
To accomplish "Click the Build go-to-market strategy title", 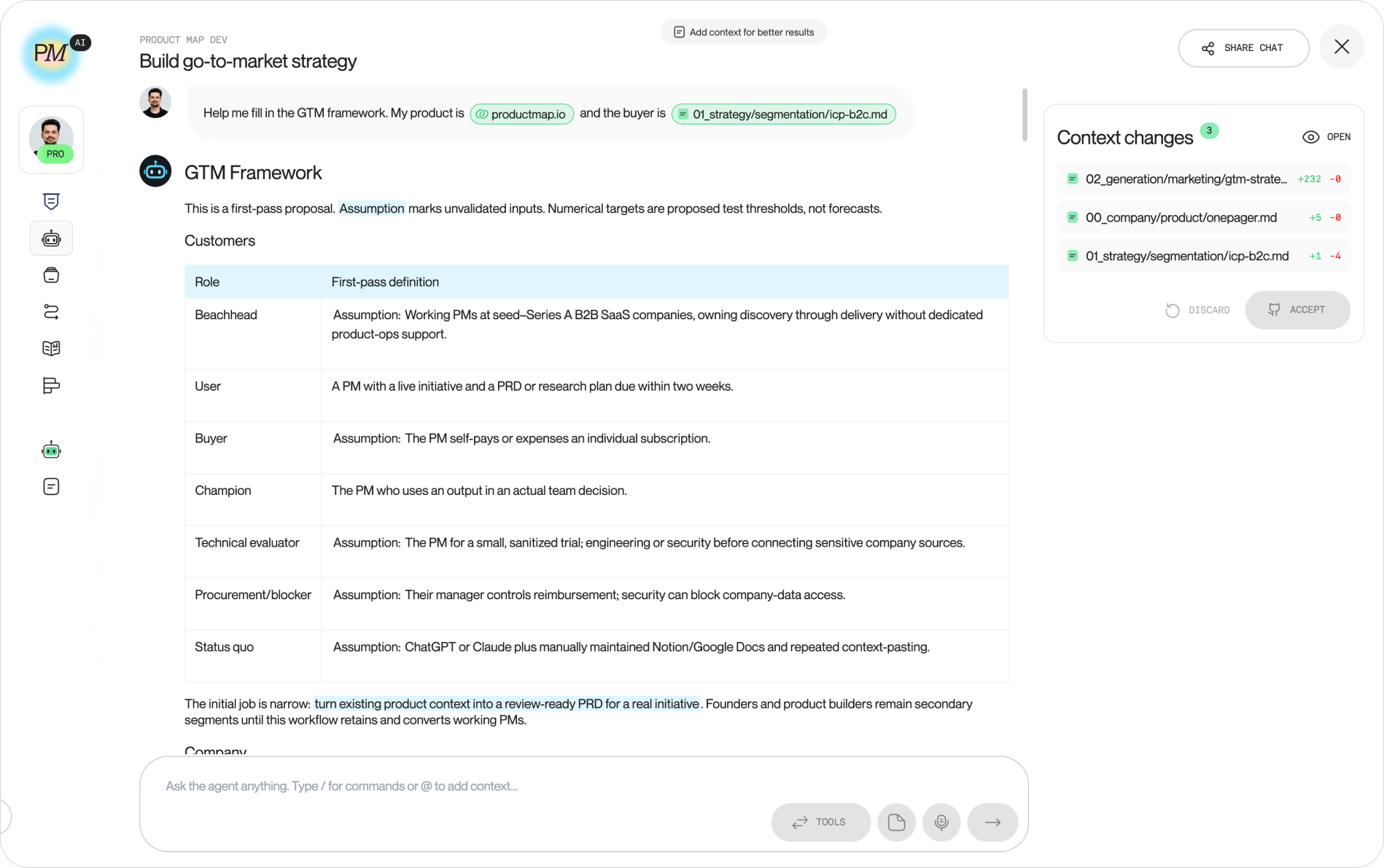I will pyautogui.click(x=248, y=61).
